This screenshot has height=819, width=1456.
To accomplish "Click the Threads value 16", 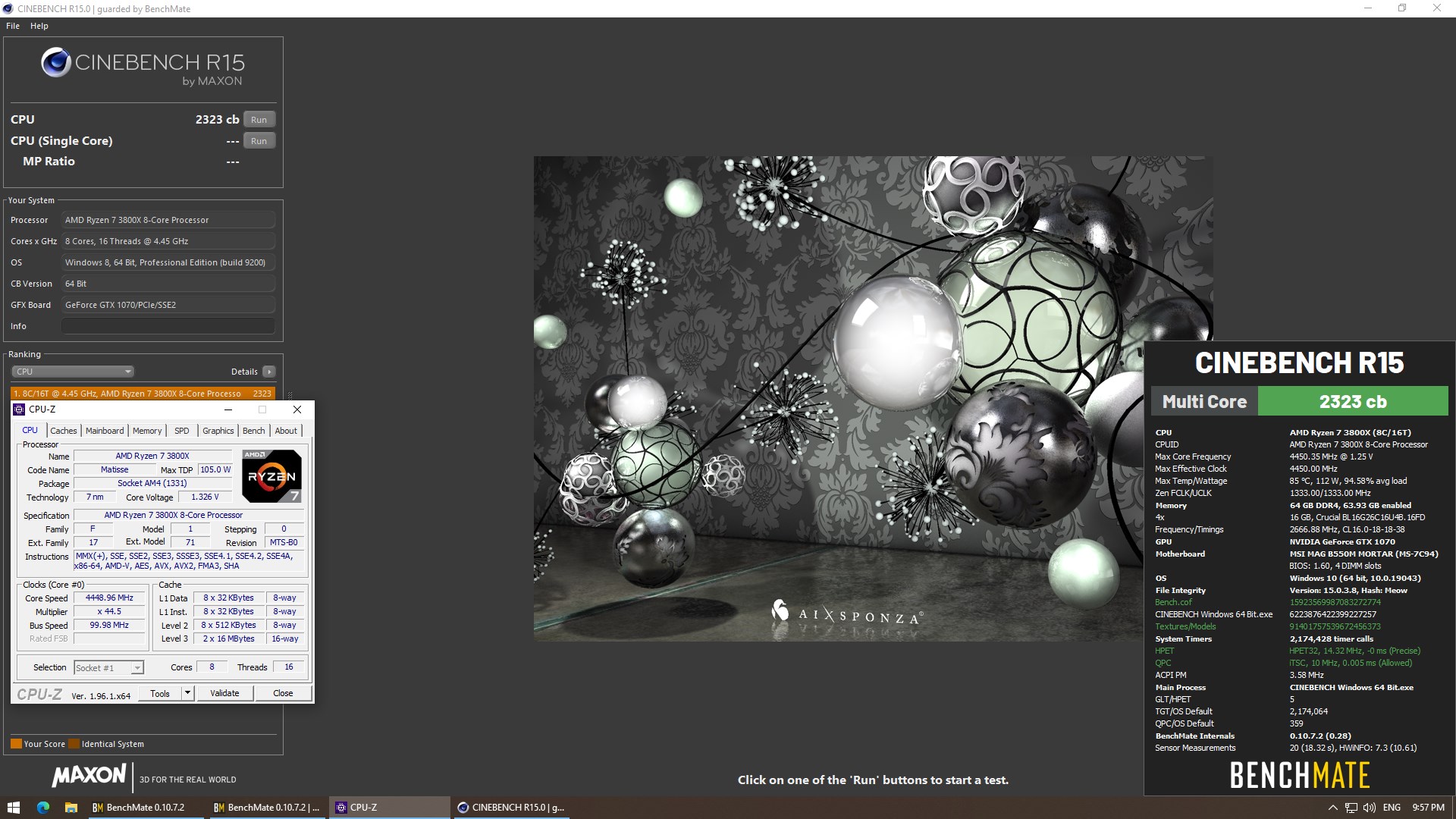I will pyautogui.click(x=288, y=667).
